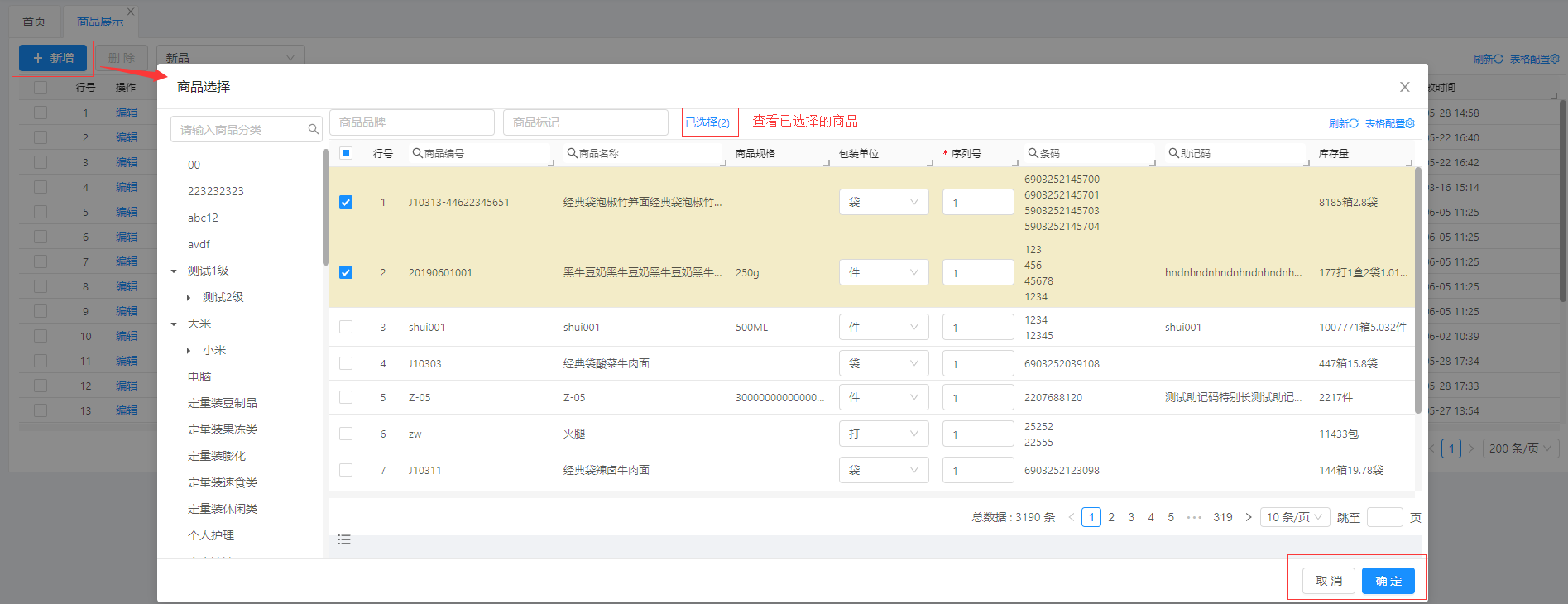
Task: Collapse the 测试1级 tree node
Action: (x=174, y=271)
